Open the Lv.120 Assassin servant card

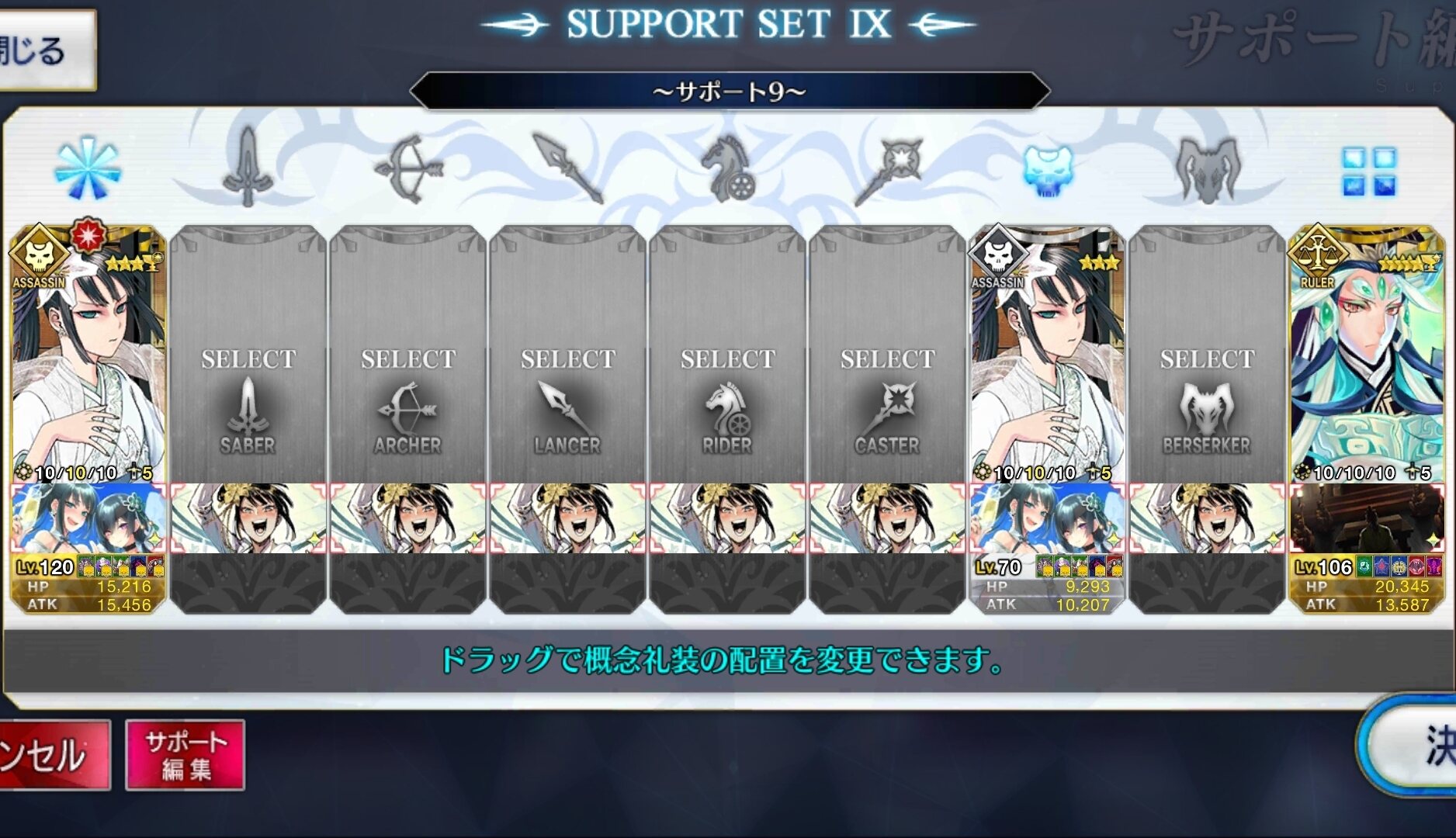click(88, 354)
